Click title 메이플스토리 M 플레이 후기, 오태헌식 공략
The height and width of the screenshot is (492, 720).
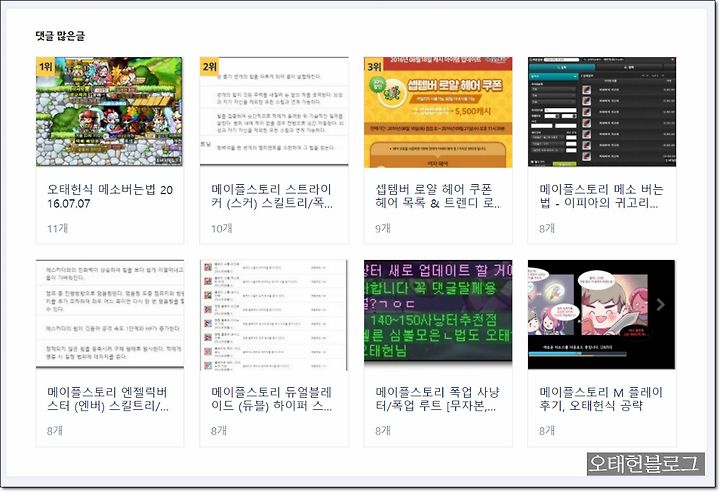(x=601, y=399)
